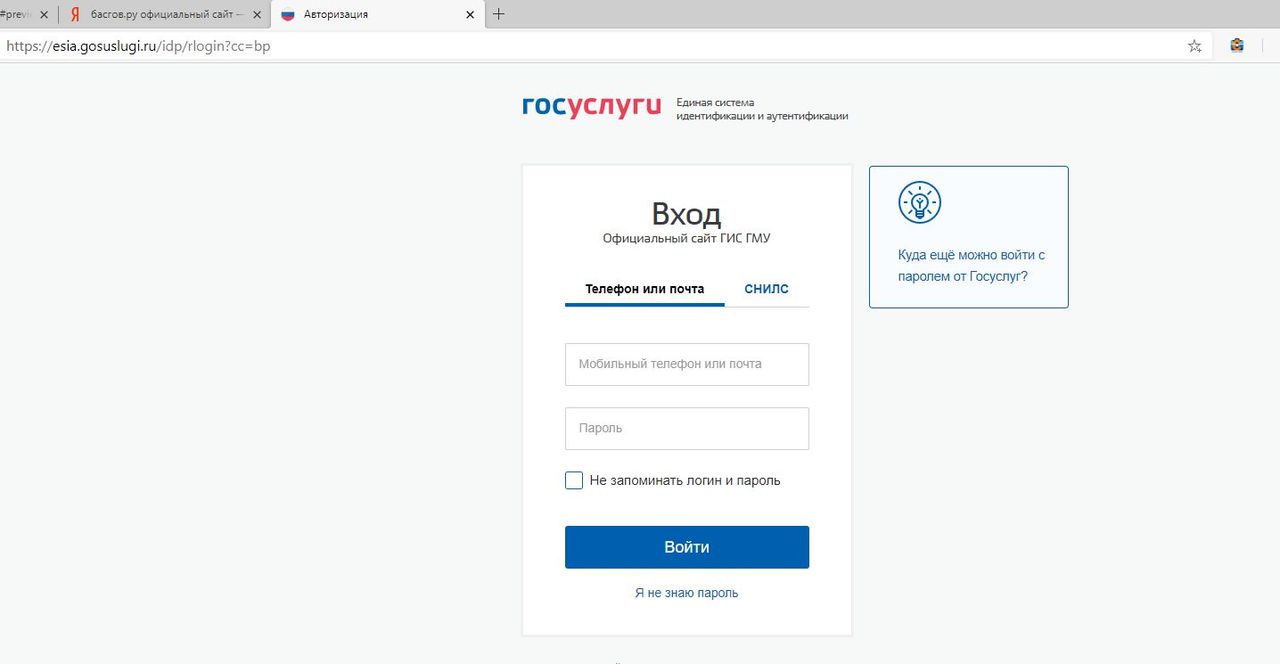1280x664 pixels.
Task: Select the Телефон или почта login tab
Action: point(645,289)
